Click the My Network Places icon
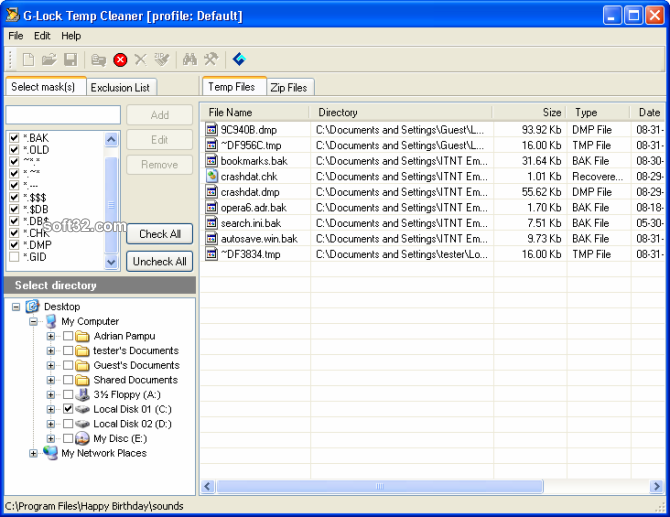Screen dimensions: 670x517 50,452
